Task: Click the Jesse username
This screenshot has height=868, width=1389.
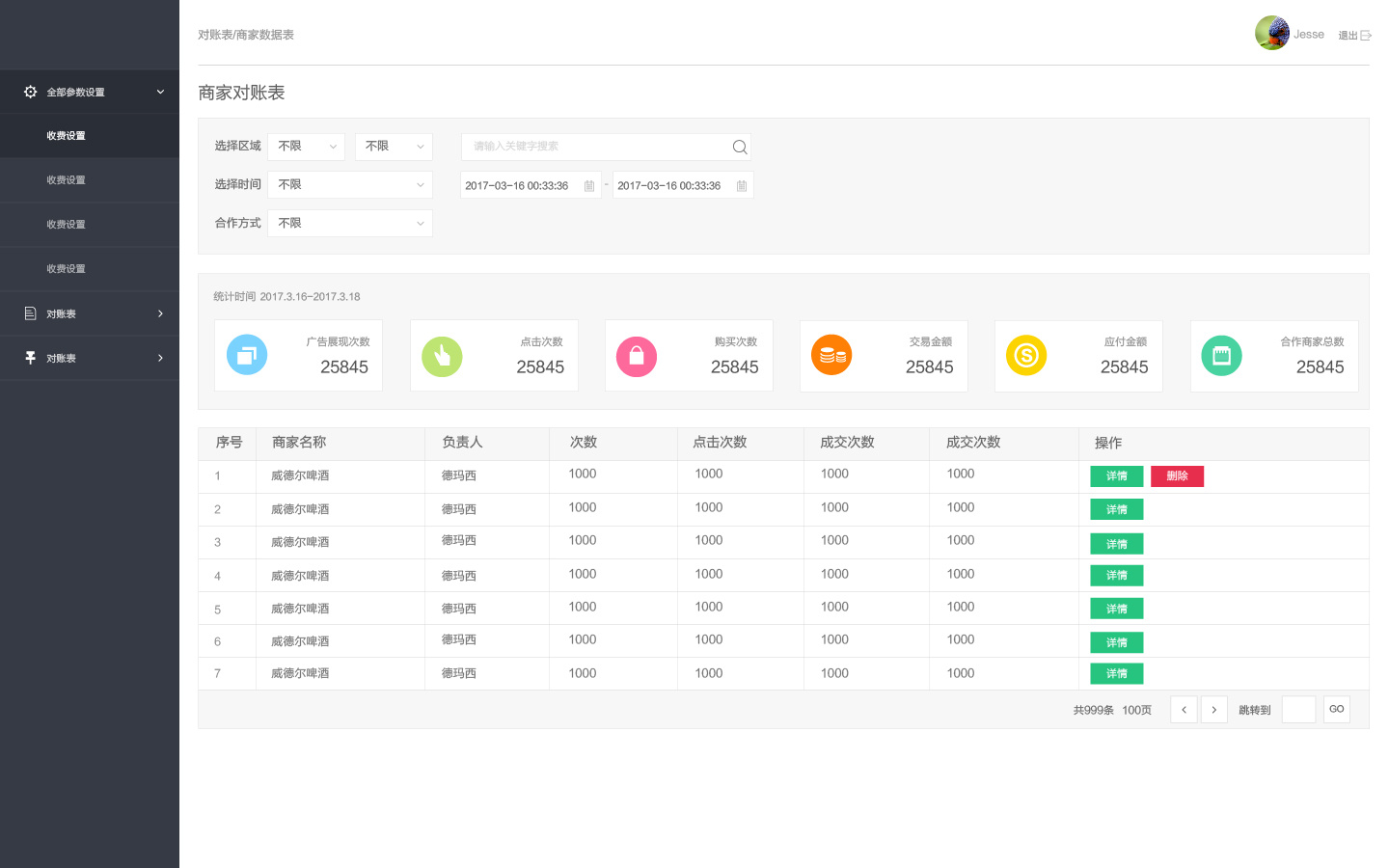Action: (x=1309, y=35)
